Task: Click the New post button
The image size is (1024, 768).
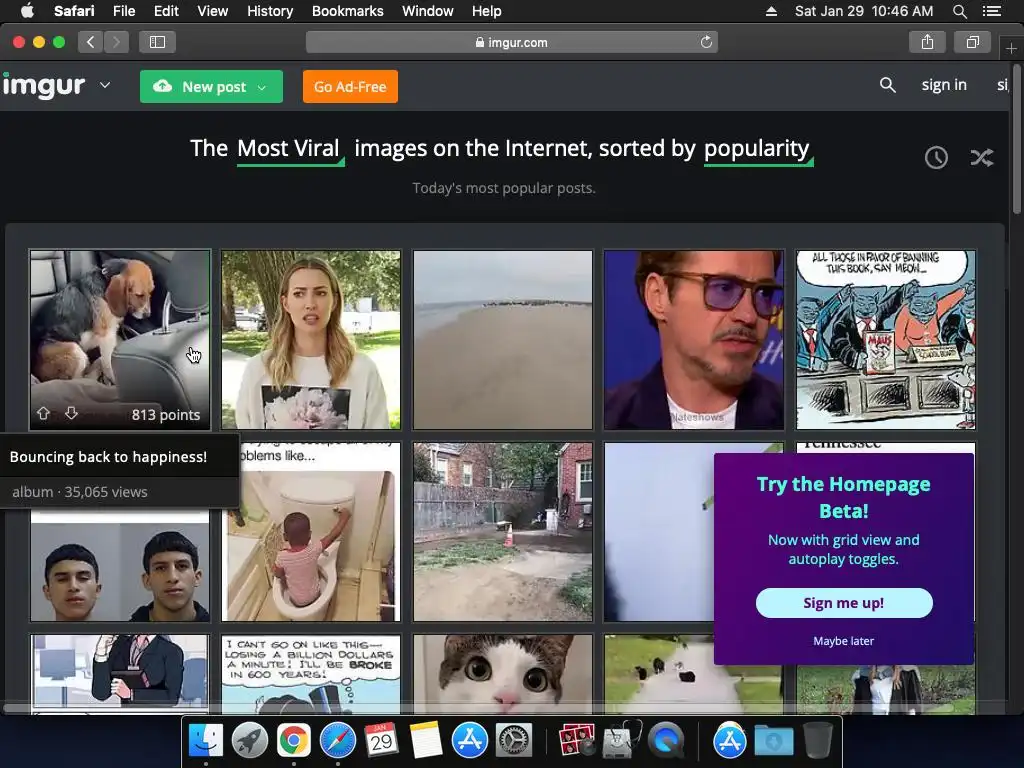Action: (211, 86)
